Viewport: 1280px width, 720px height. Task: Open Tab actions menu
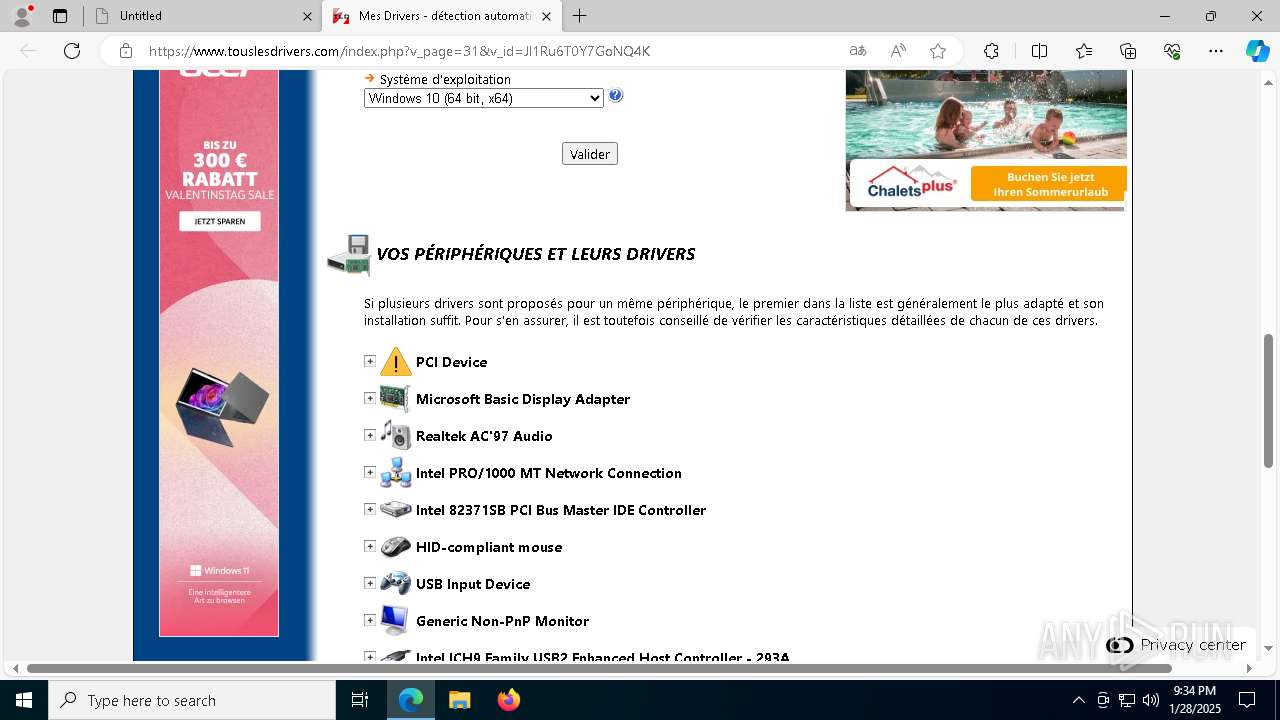click(60, 16)
